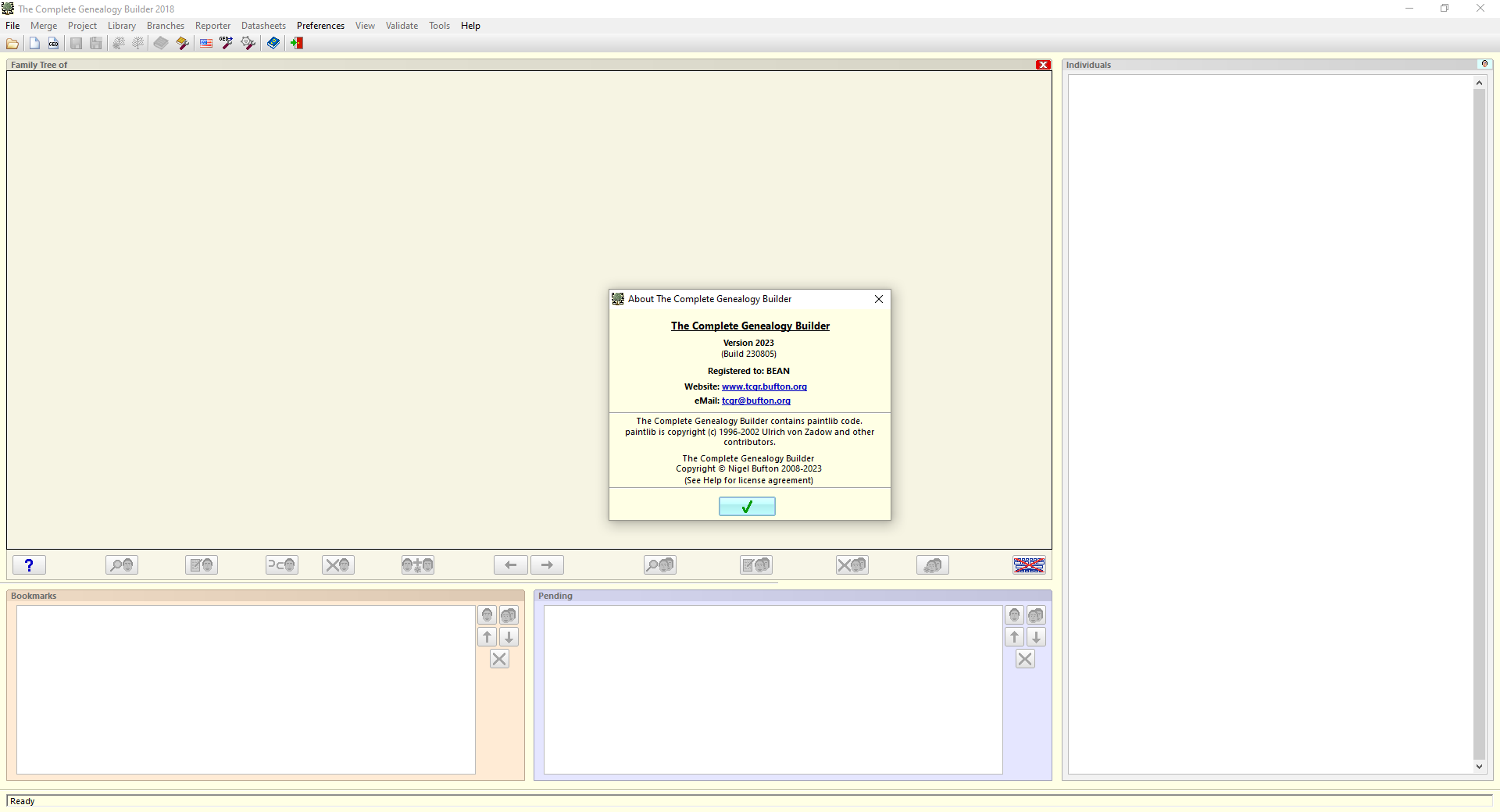The height and width of the screenshot is (812, 1500).
Task: Click the single floppy disk save icon
Action: coord(76,44)
